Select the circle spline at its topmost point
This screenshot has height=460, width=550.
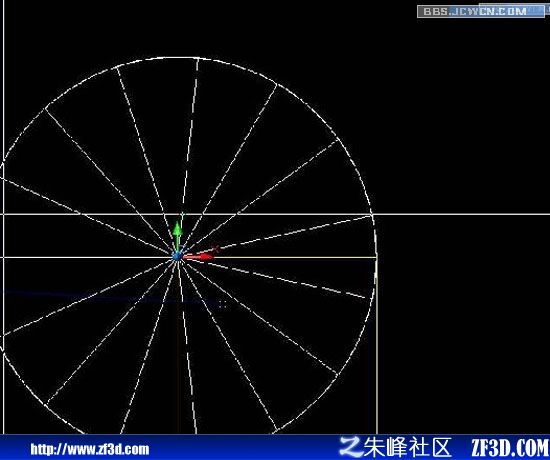point(171,57)
